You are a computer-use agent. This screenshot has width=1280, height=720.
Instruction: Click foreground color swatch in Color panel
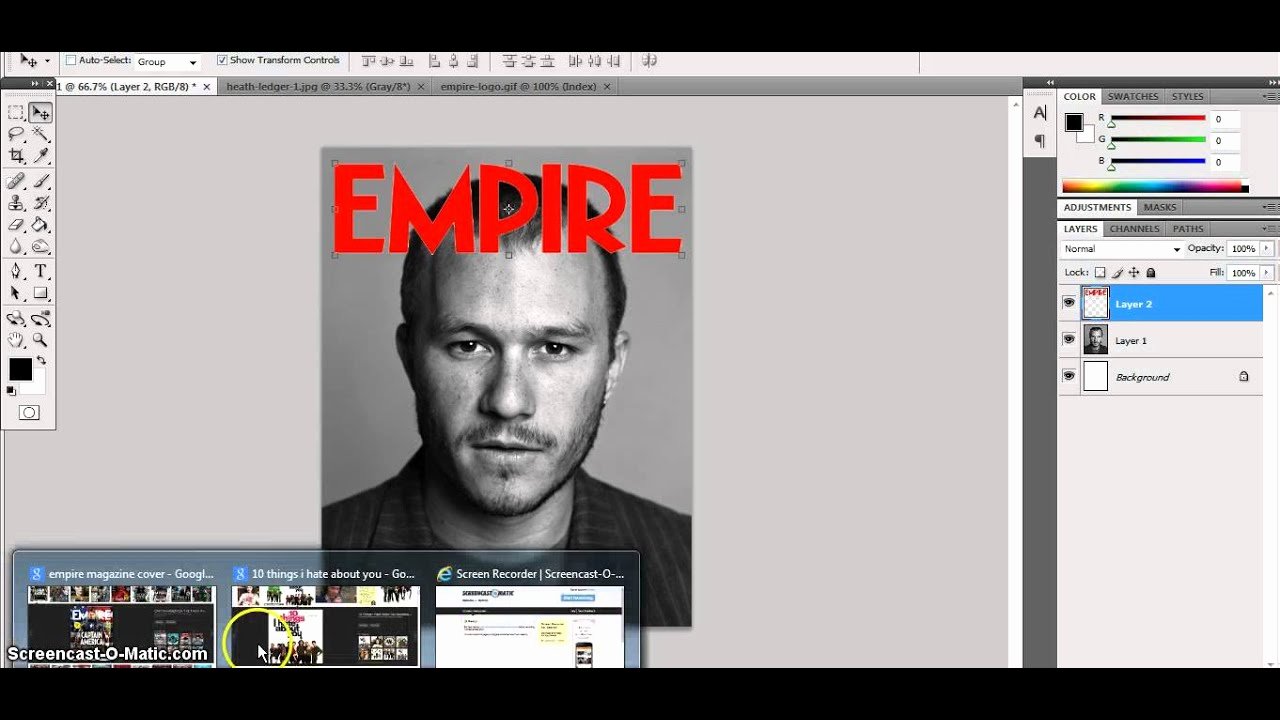1074,122
